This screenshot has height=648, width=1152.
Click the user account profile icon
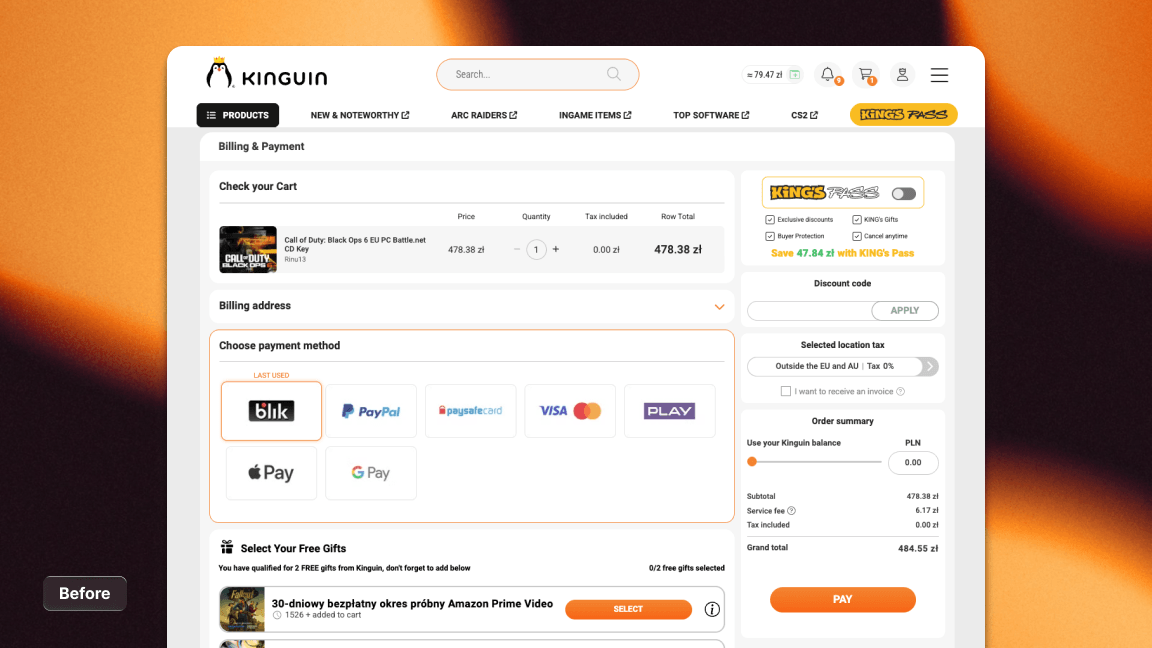[x=902, y=75]
